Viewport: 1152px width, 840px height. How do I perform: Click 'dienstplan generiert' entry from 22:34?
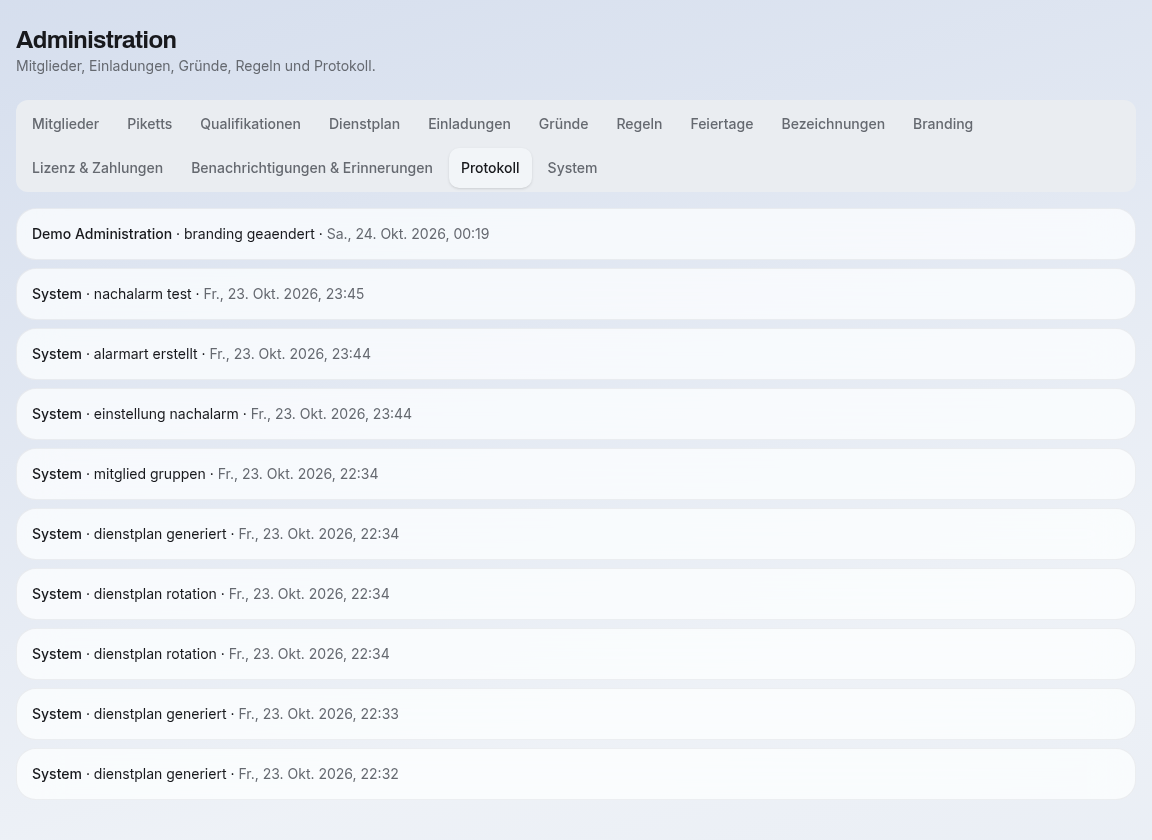click(576, 534)
